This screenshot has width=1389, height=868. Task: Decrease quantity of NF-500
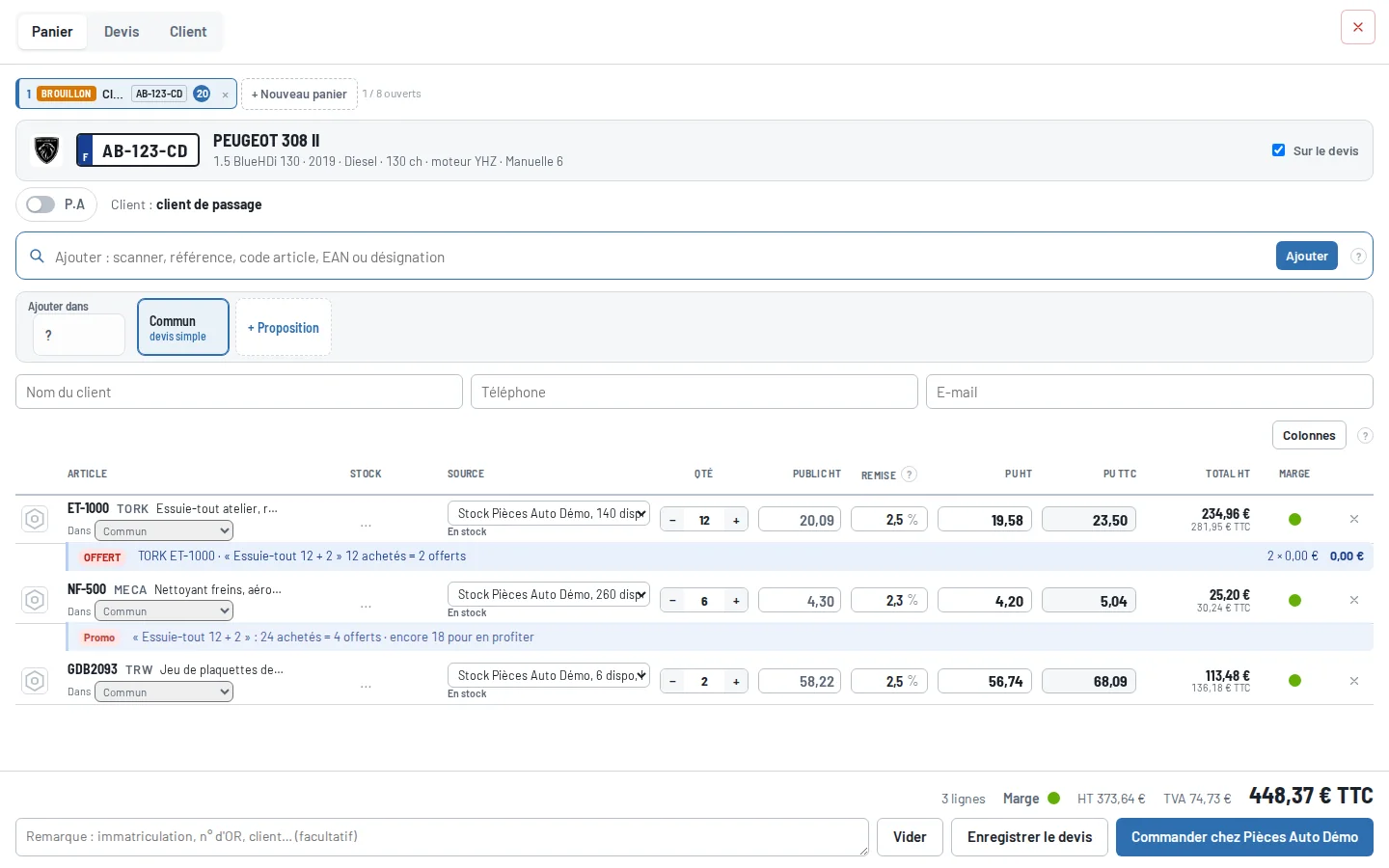tap(672, 601)
